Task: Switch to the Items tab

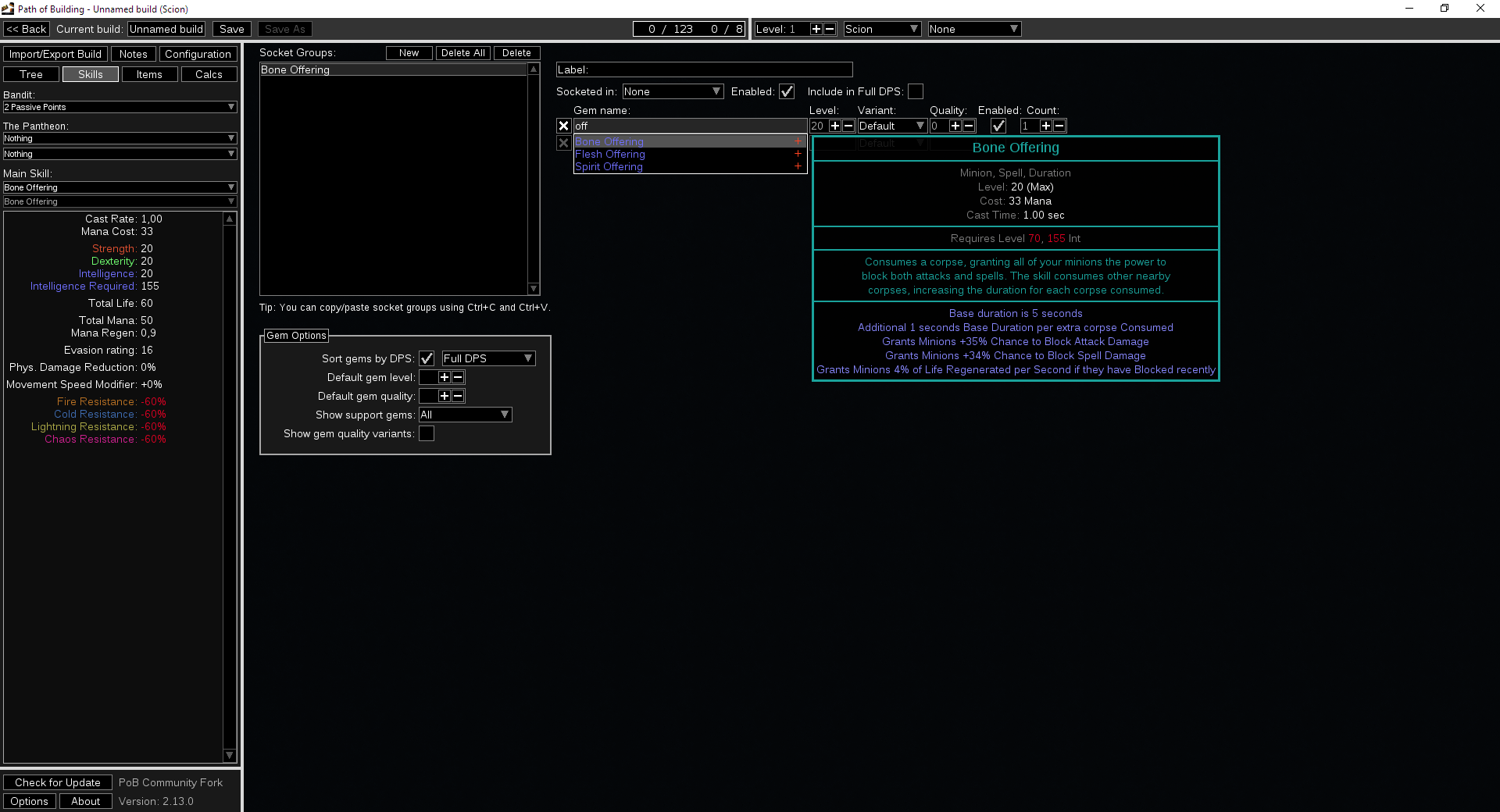Action: point(150,74)
